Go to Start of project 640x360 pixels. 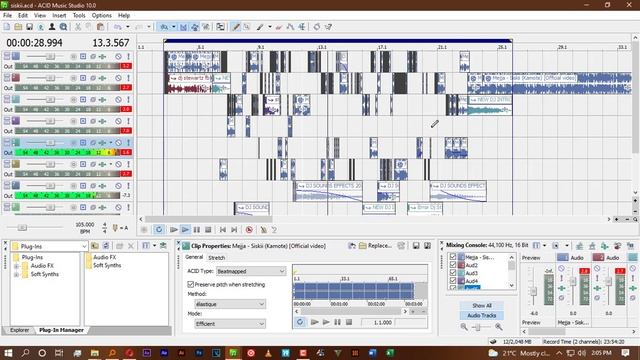(223, 230)
